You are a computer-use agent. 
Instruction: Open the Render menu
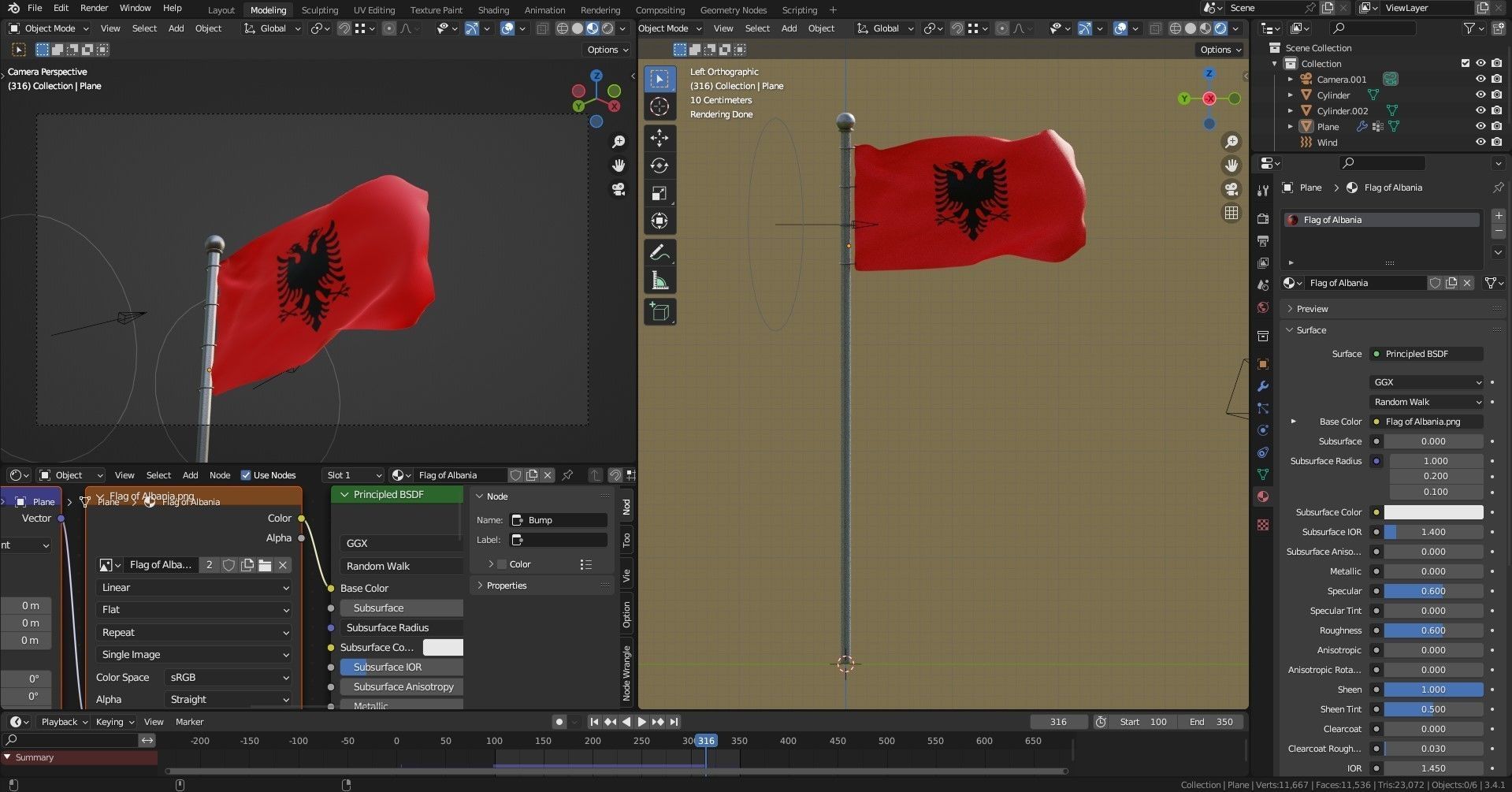(x=94, y=8)
